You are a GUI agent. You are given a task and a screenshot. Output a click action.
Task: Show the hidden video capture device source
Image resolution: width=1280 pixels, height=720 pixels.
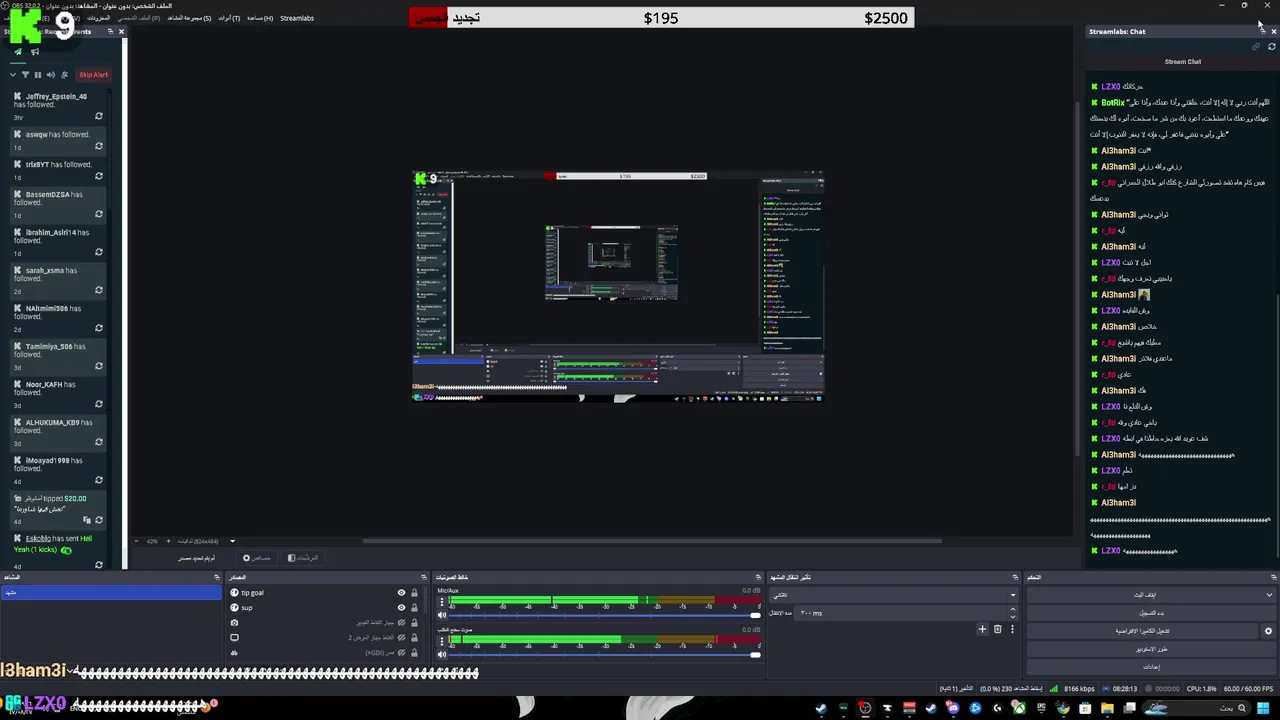(x=401, y=622)
